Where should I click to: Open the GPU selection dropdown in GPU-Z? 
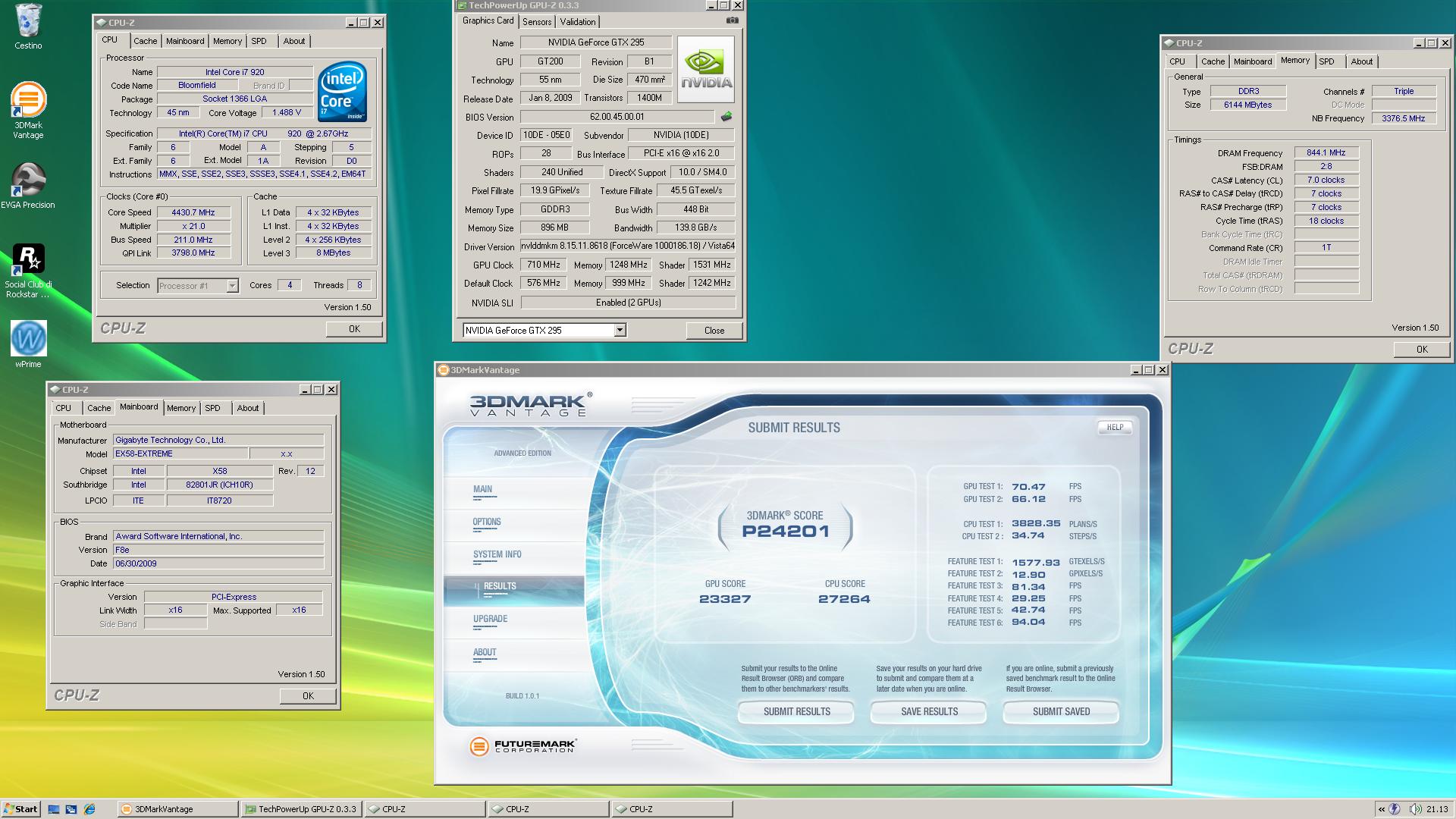coord(620,330)
